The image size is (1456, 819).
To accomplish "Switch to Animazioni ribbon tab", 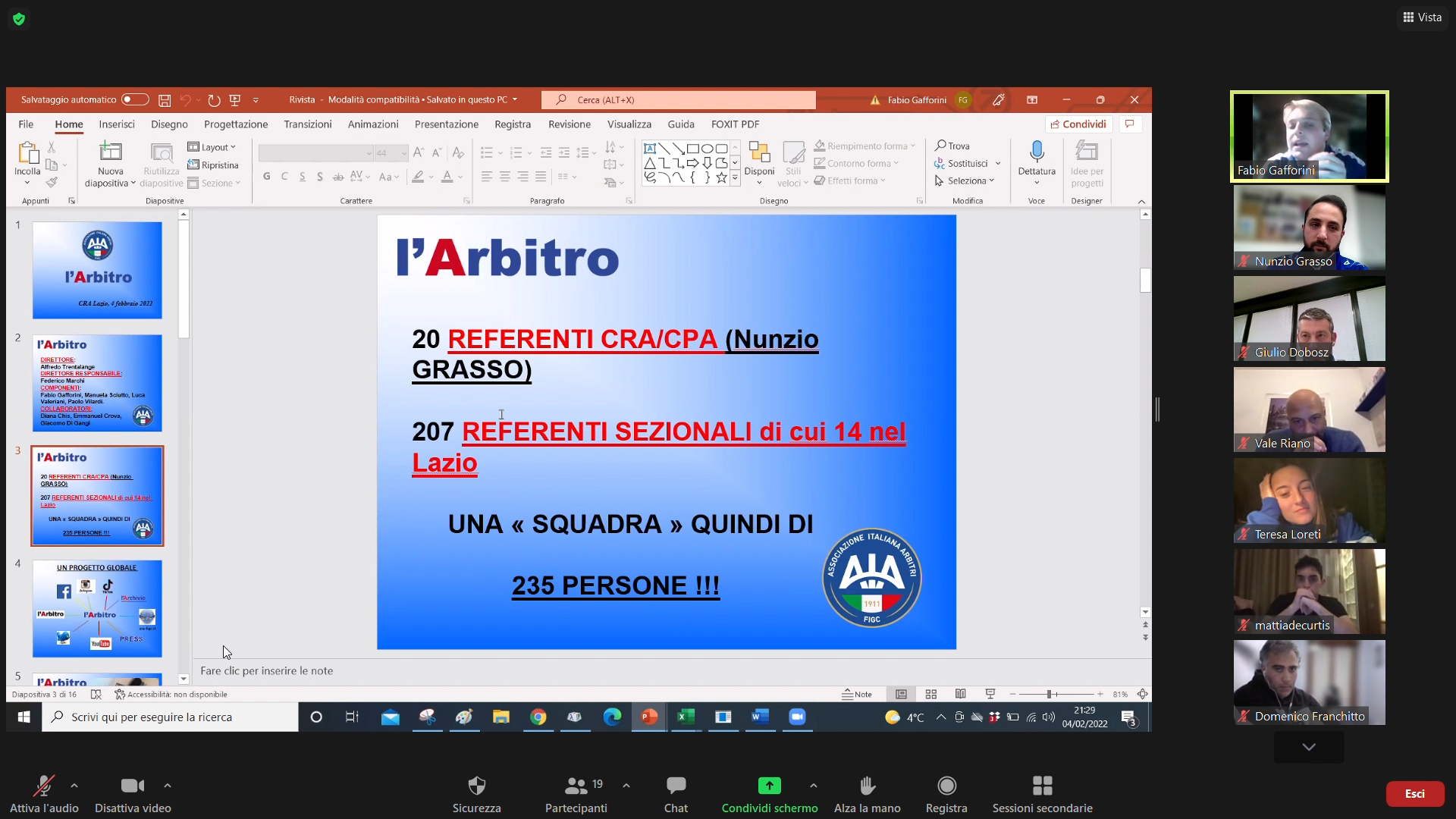I will tap(373, 124).
